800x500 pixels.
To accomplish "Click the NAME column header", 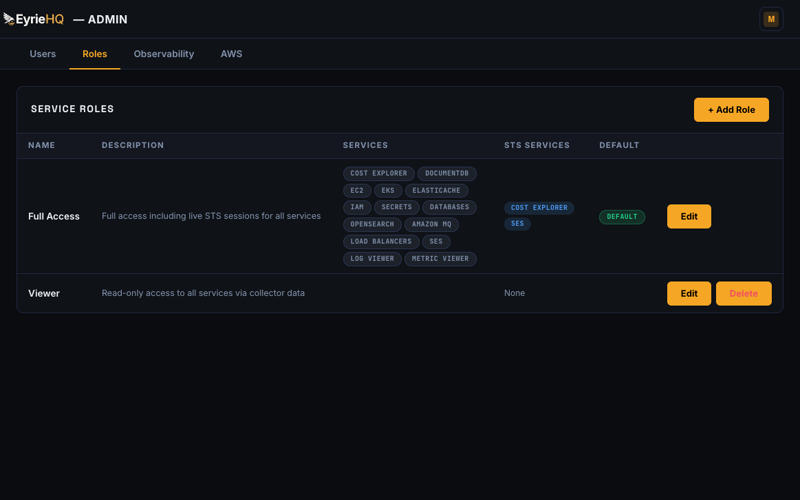I will [41, 145].
